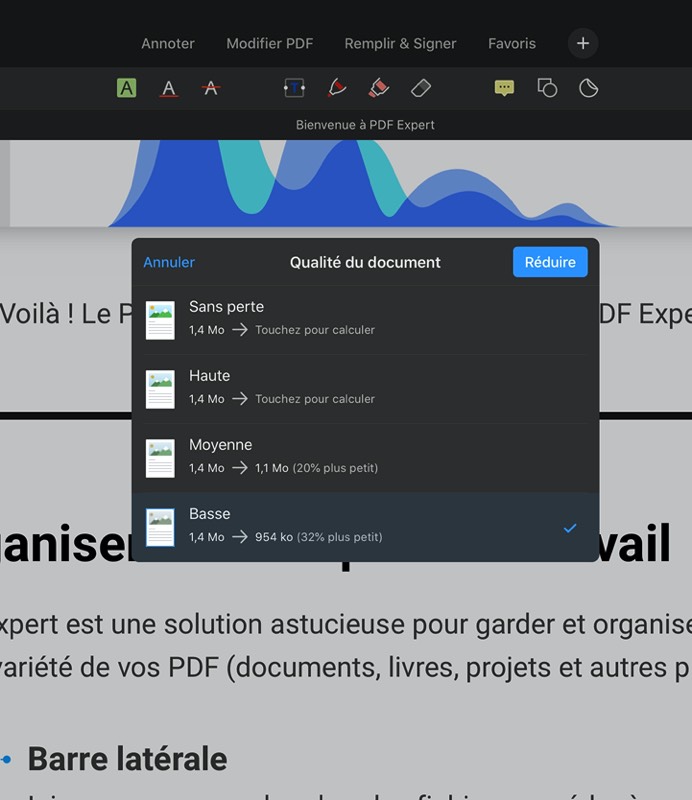This screenshot has height=800, width=692.
Task: Select the text highlight tool
Action: (x=126, y=88)
